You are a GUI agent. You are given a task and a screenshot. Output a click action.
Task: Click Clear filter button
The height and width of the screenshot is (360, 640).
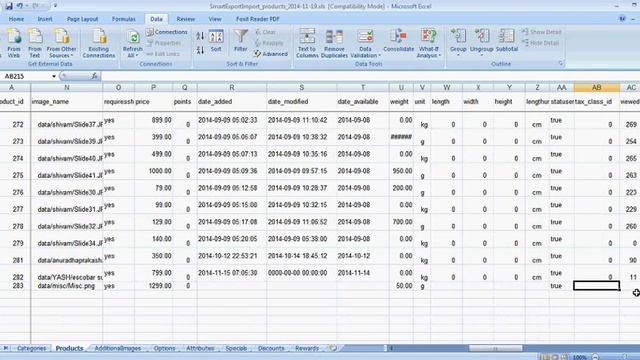point(265,32)
